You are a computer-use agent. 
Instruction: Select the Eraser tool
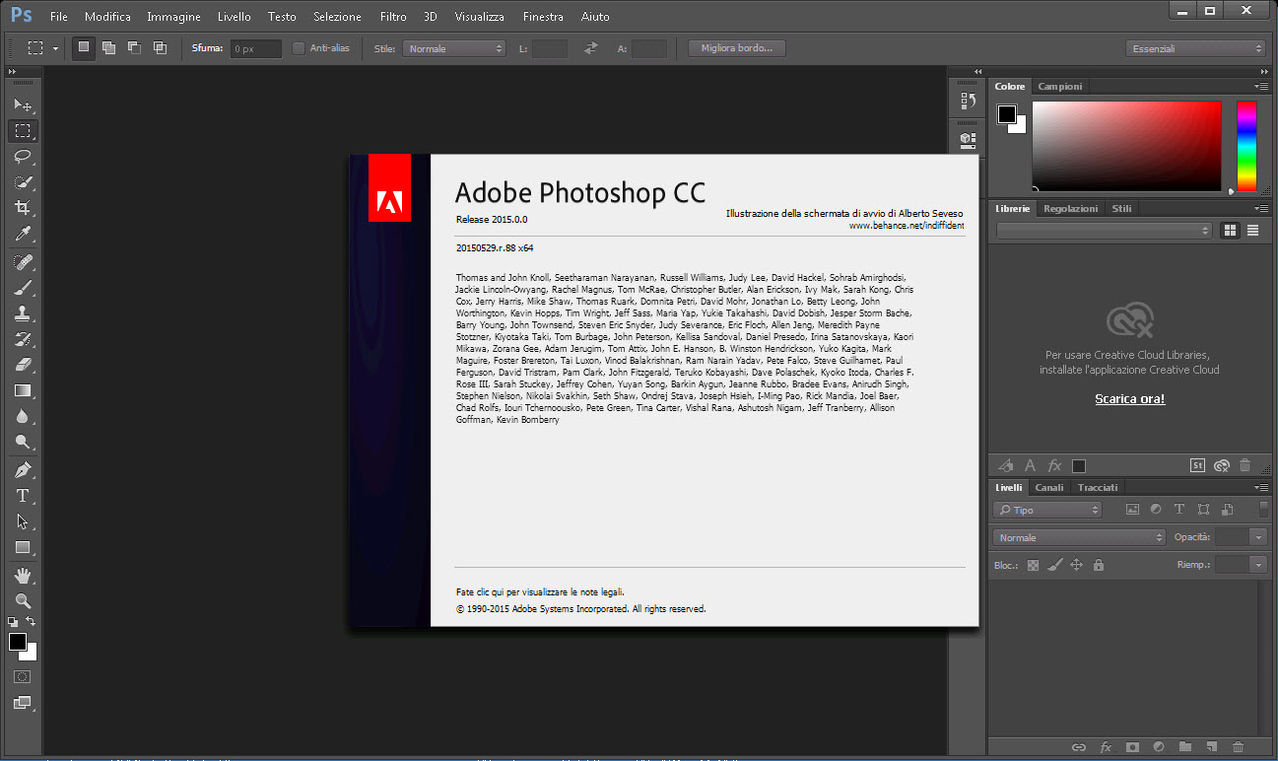coord(22,365)
